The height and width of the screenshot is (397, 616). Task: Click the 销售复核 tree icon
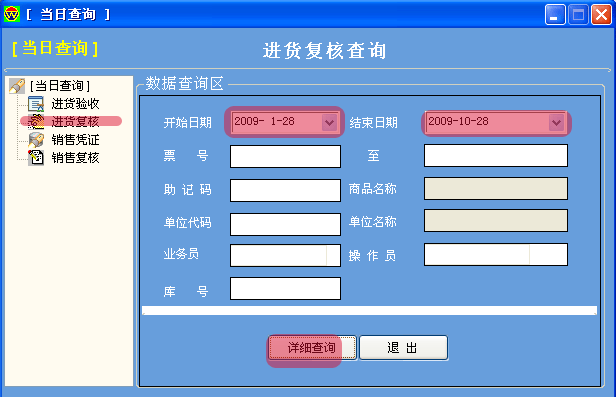point(36,157)
